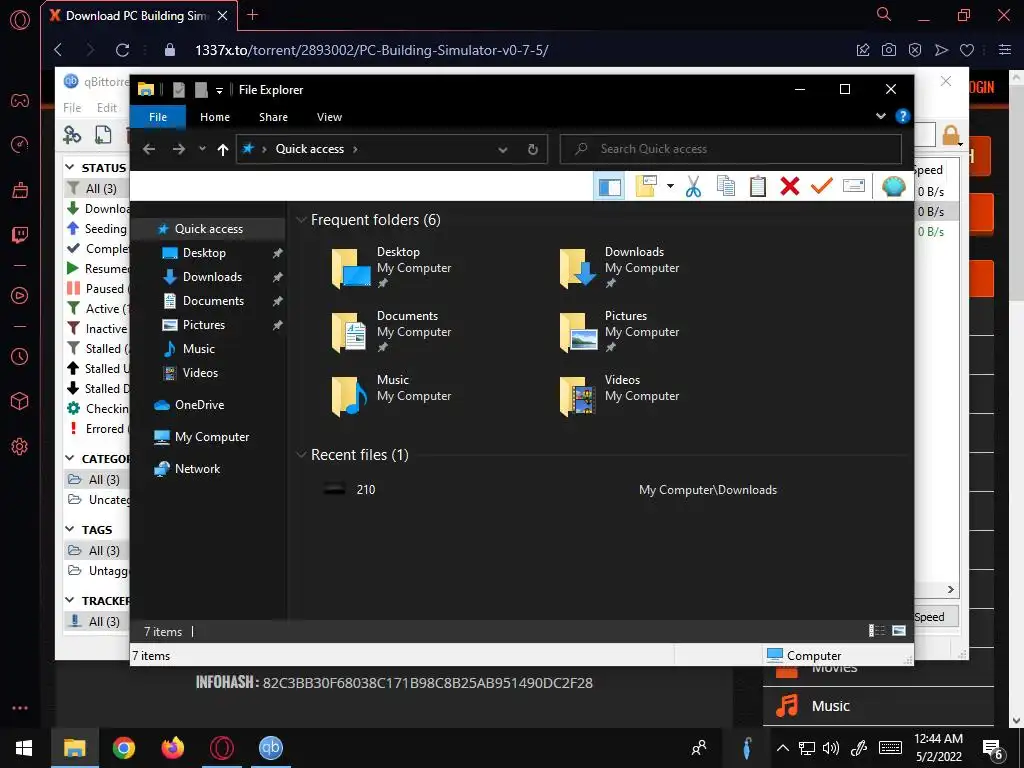Click the orange checkmark Properties icon

(x=822, y=187)
